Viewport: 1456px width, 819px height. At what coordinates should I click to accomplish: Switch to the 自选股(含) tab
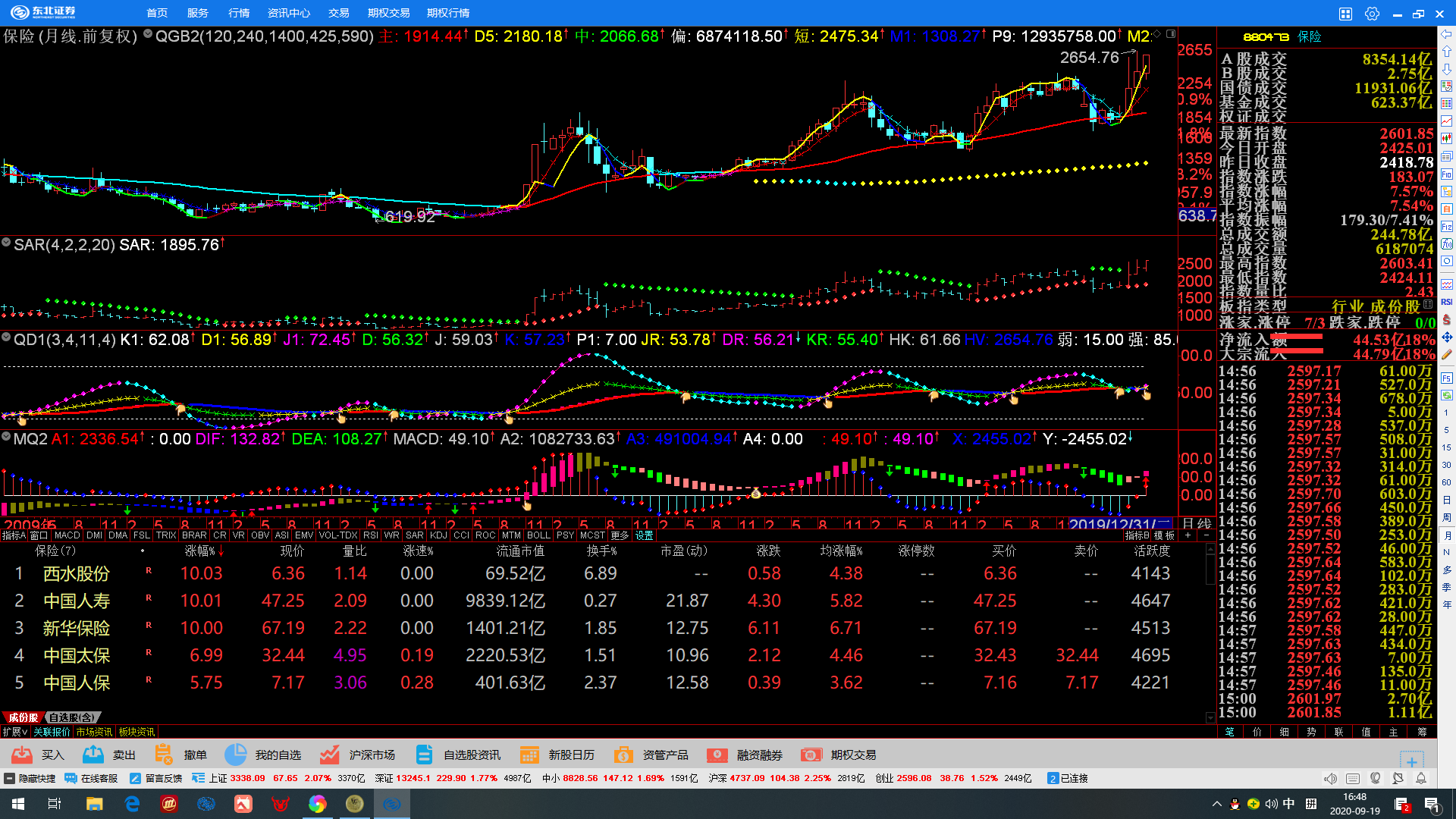72,717
